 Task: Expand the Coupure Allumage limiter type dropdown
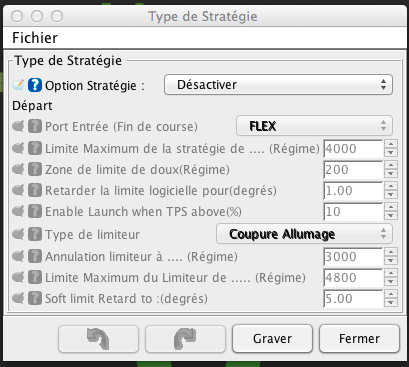click(304, 234)
